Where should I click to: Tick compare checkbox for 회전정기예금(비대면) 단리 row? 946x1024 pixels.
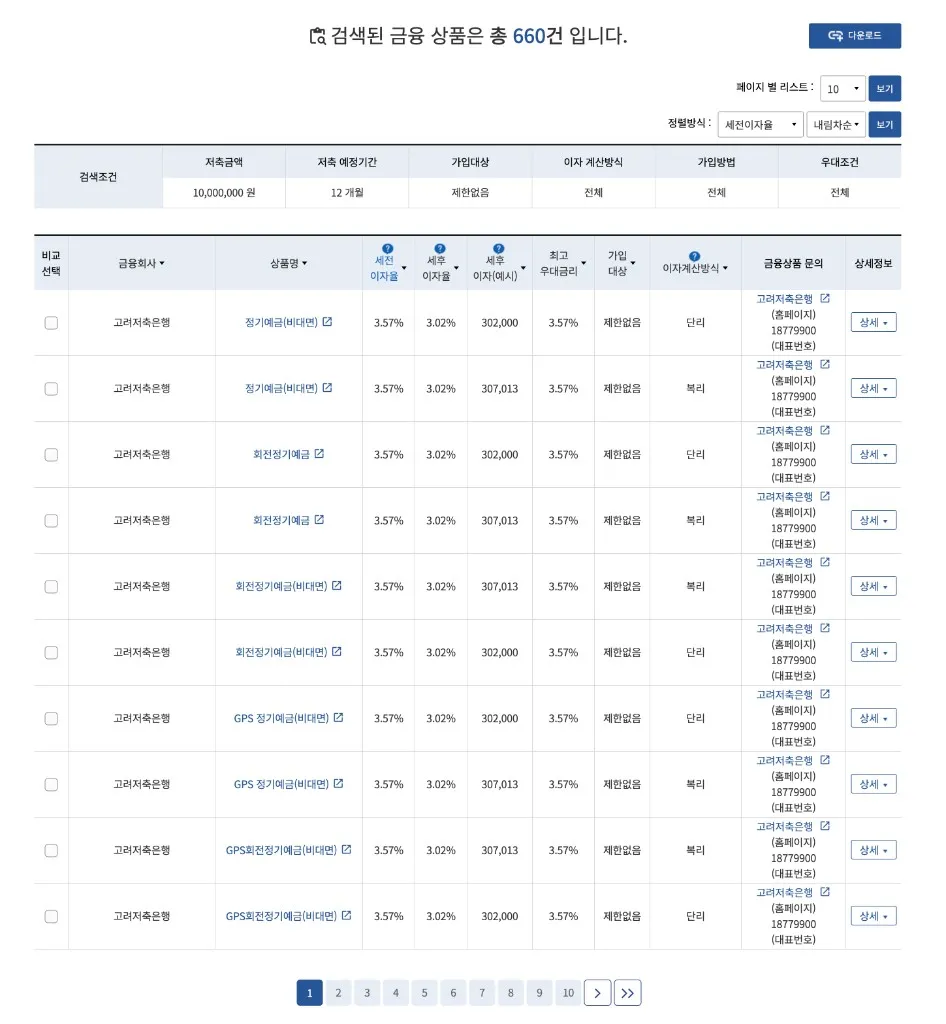51,652
